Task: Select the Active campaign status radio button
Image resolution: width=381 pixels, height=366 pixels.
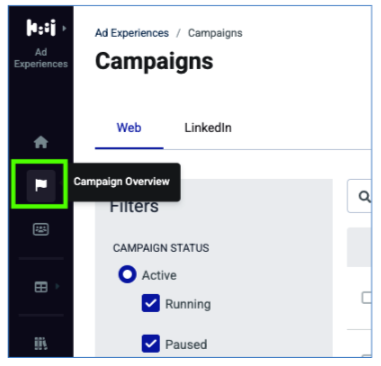Action: (127, 274)
